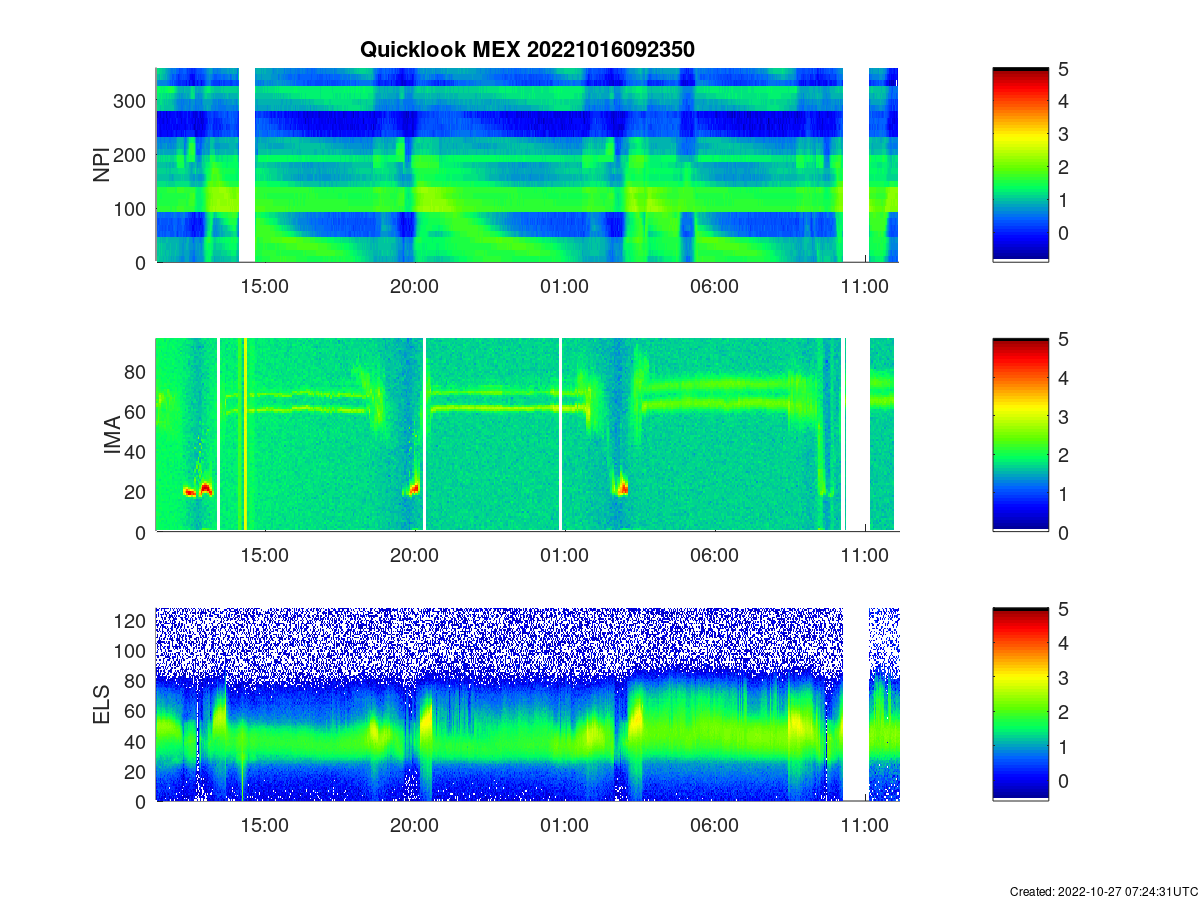Select the ELS y-axis label
This screenshot has width=1200, height=900.
[102, 705]
